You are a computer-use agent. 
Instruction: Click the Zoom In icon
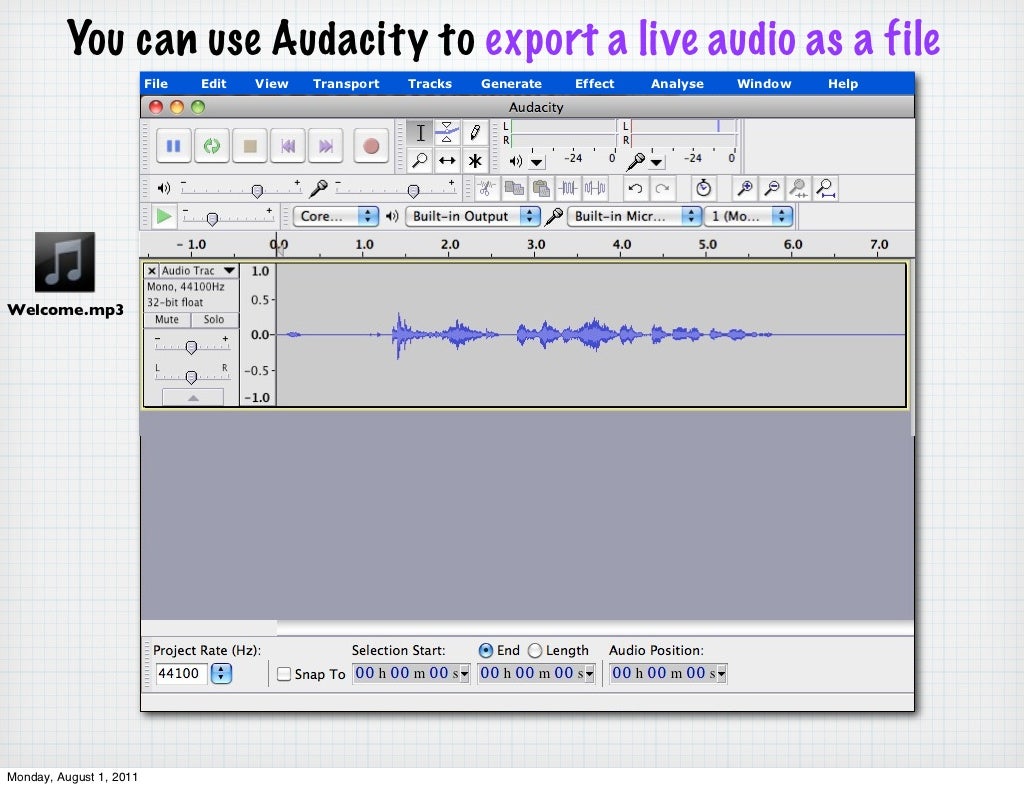[x=744, y=189]
